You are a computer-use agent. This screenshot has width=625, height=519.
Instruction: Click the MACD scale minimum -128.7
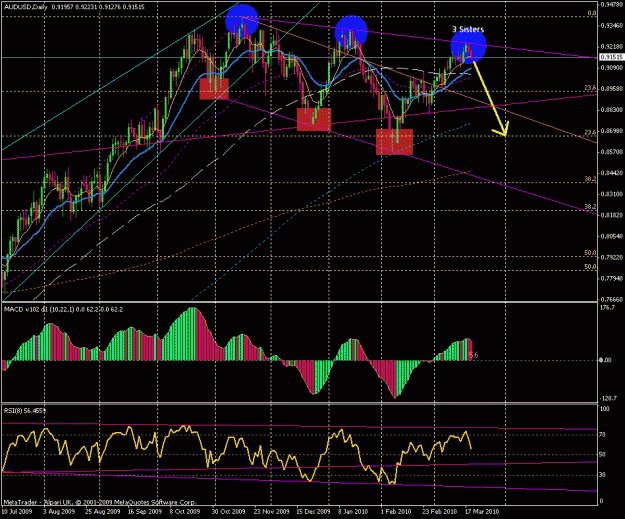[608, 398]
